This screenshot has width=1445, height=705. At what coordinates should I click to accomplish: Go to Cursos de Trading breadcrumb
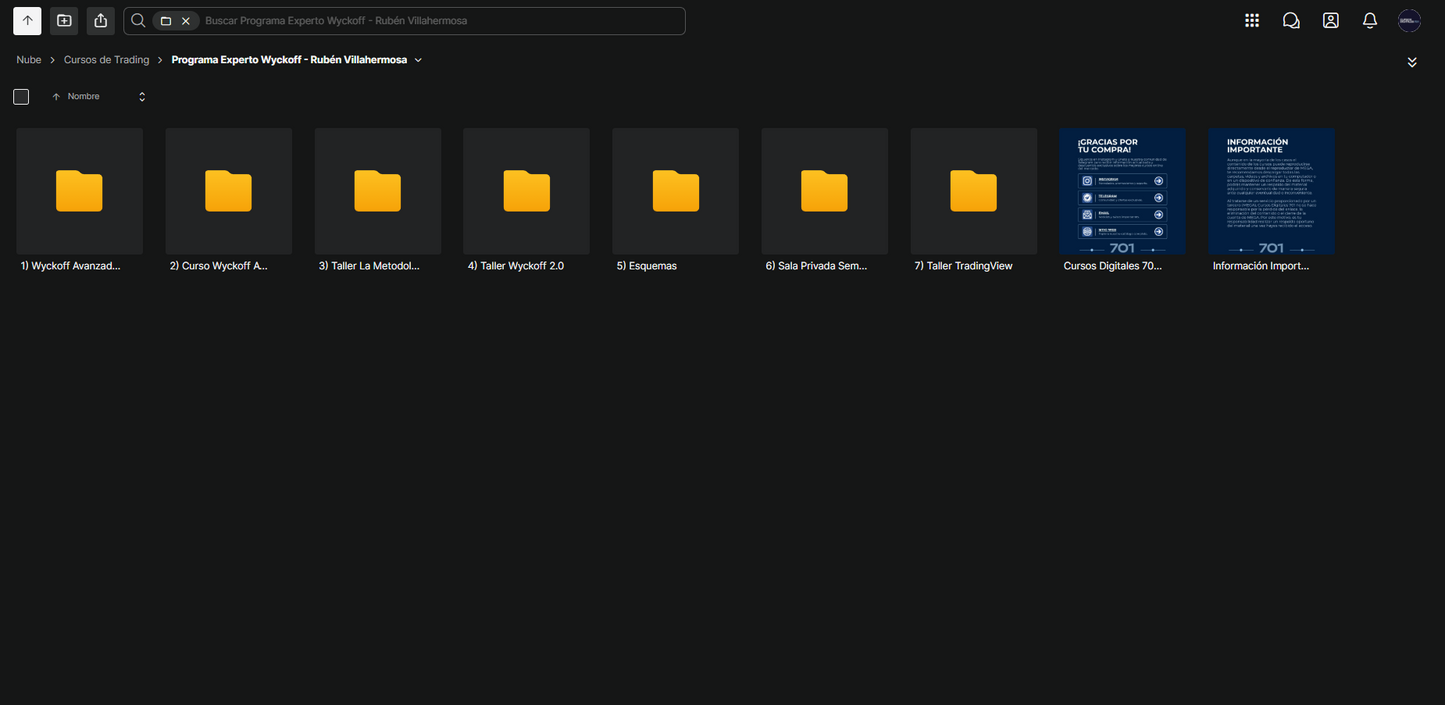106,60
